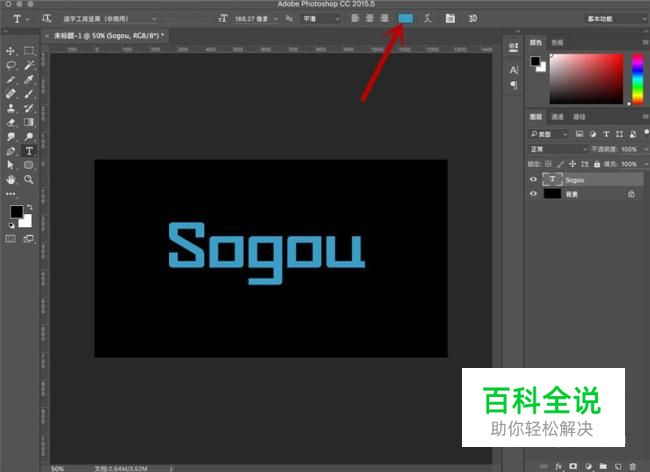Viewport: 650px width, 472px height.
Task: Toggle filter for type layers
Action: pos(606,134)
